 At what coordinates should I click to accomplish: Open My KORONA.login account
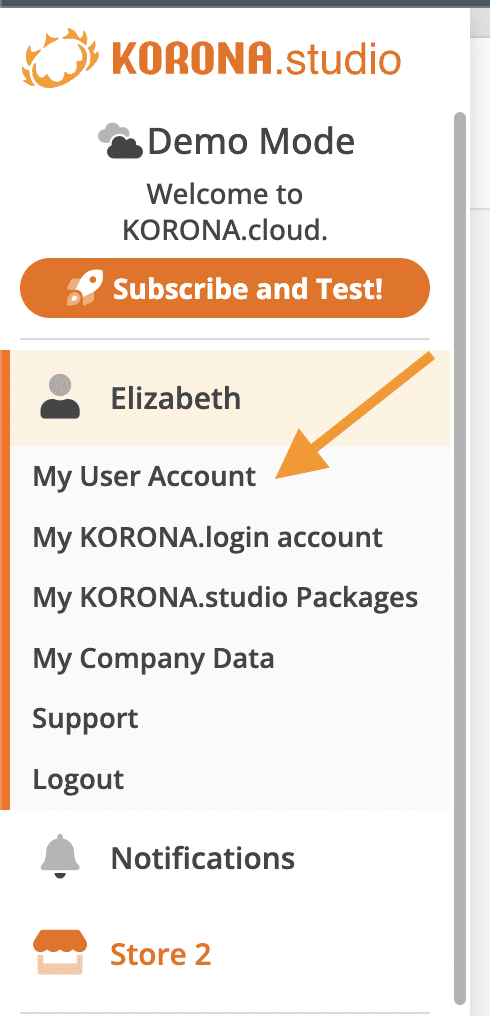207,537
